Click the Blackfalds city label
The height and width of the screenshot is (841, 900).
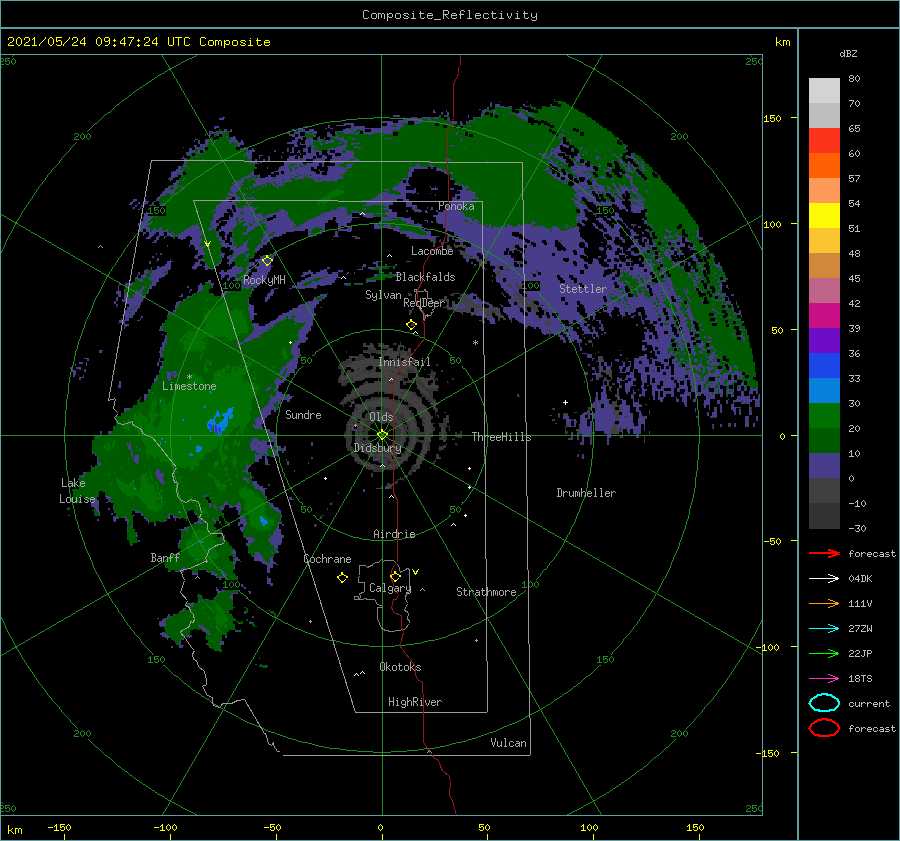(x=425, y=277)
